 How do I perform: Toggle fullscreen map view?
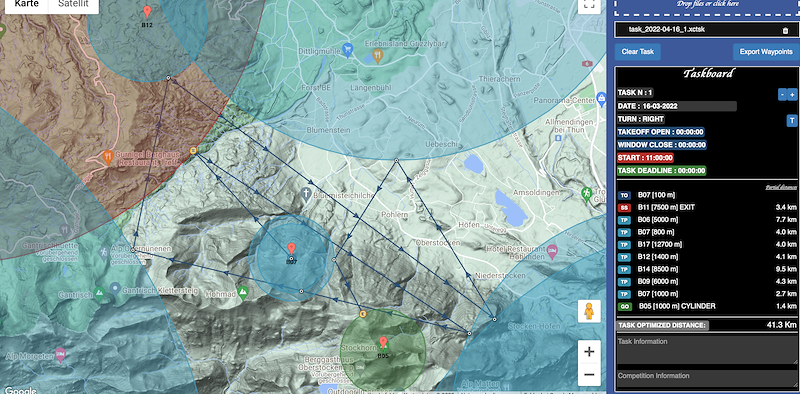(589, 5)
